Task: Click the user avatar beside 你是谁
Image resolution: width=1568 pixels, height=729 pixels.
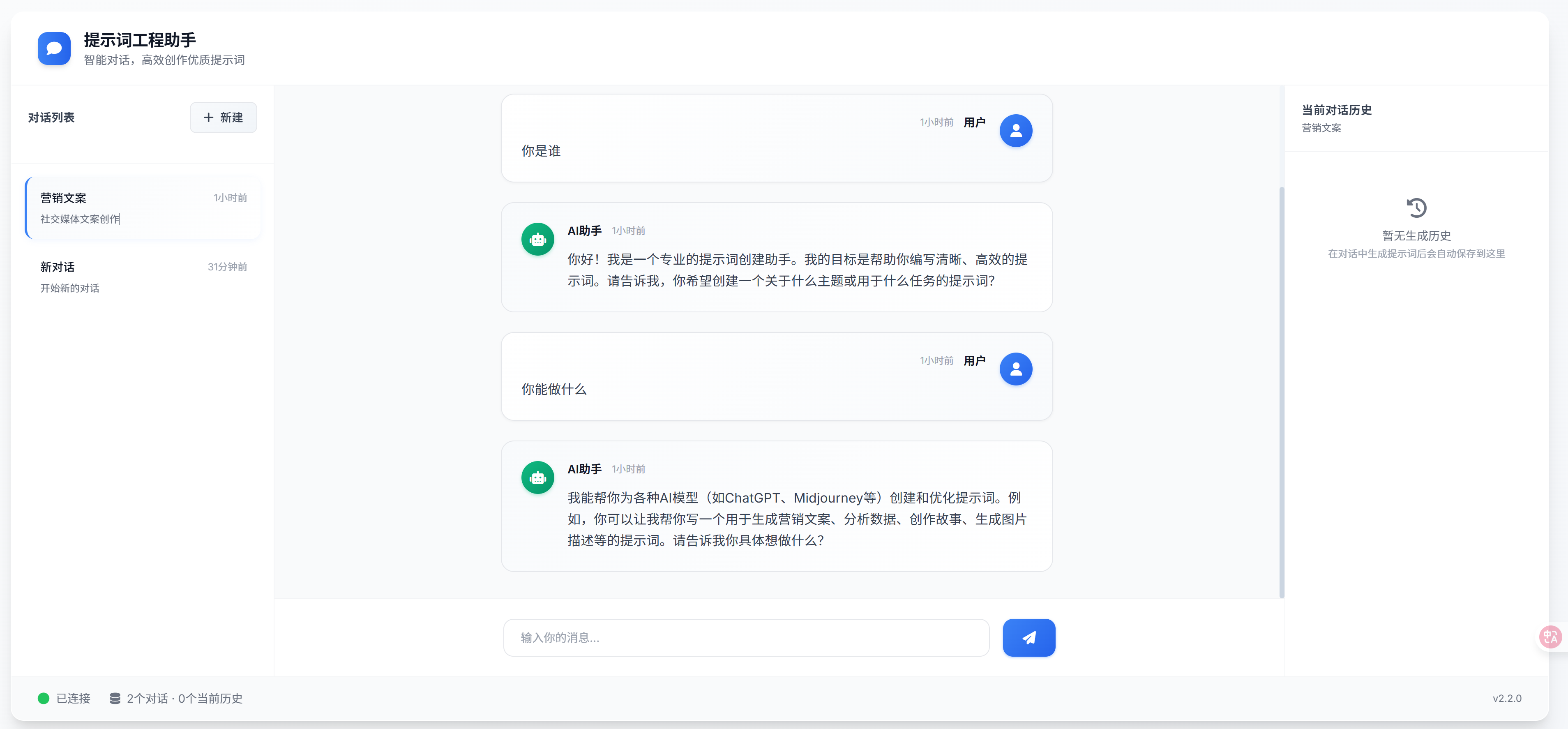Action: pos(1015,131)
